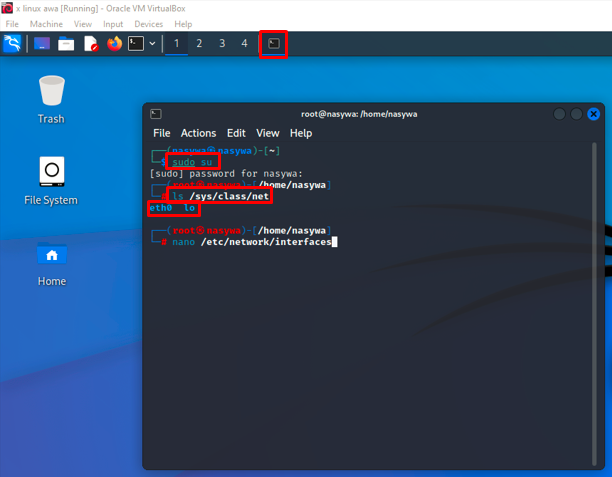Open VirtualBox Help menu
612x477 pixels.
[183, 24]
